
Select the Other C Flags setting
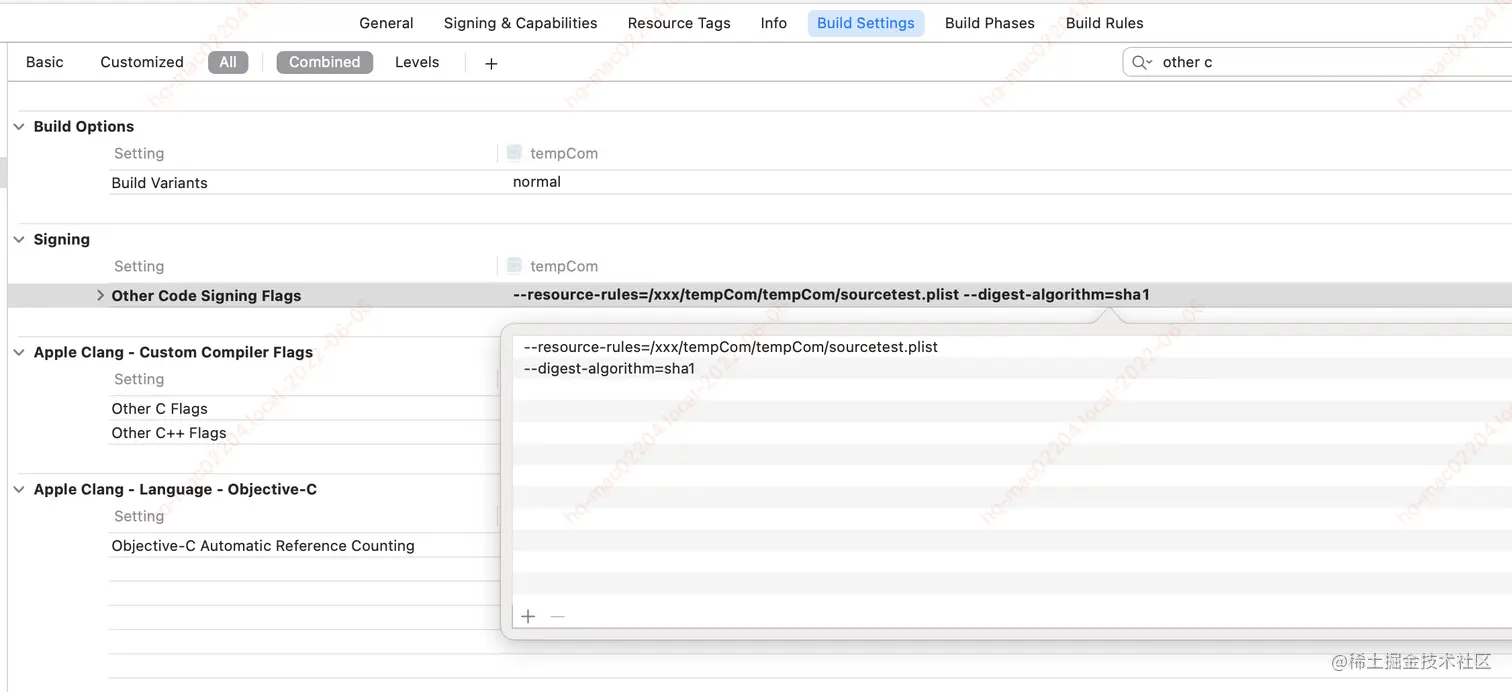[160, 409]
